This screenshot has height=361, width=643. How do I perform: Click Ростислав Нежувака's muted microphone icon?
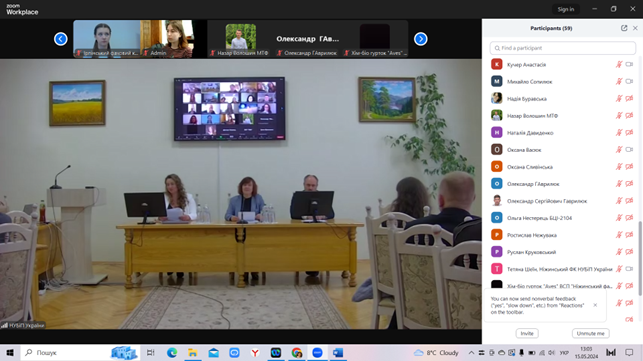[x=619, y=235]
